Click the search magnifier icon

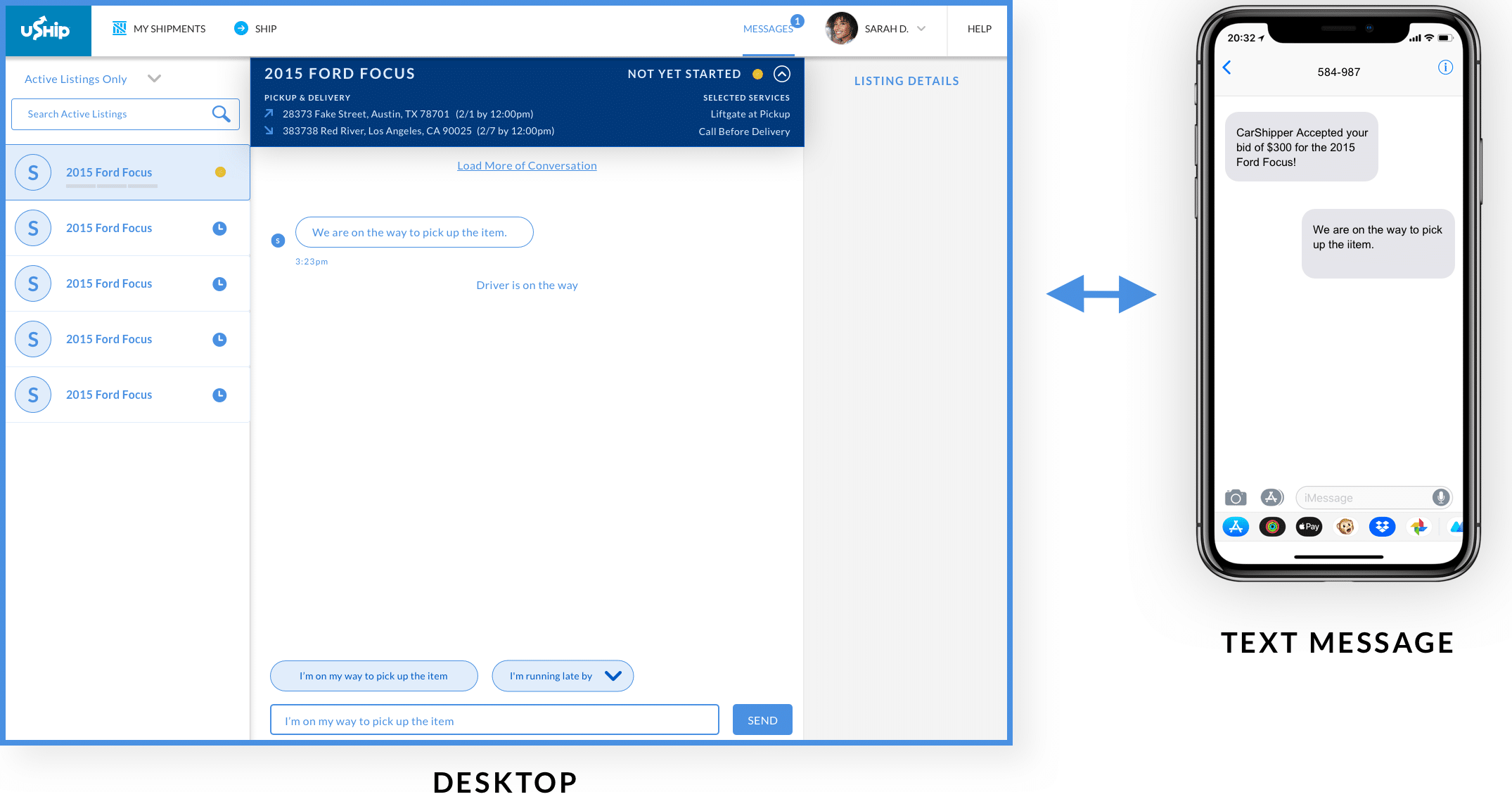point(222,114)
